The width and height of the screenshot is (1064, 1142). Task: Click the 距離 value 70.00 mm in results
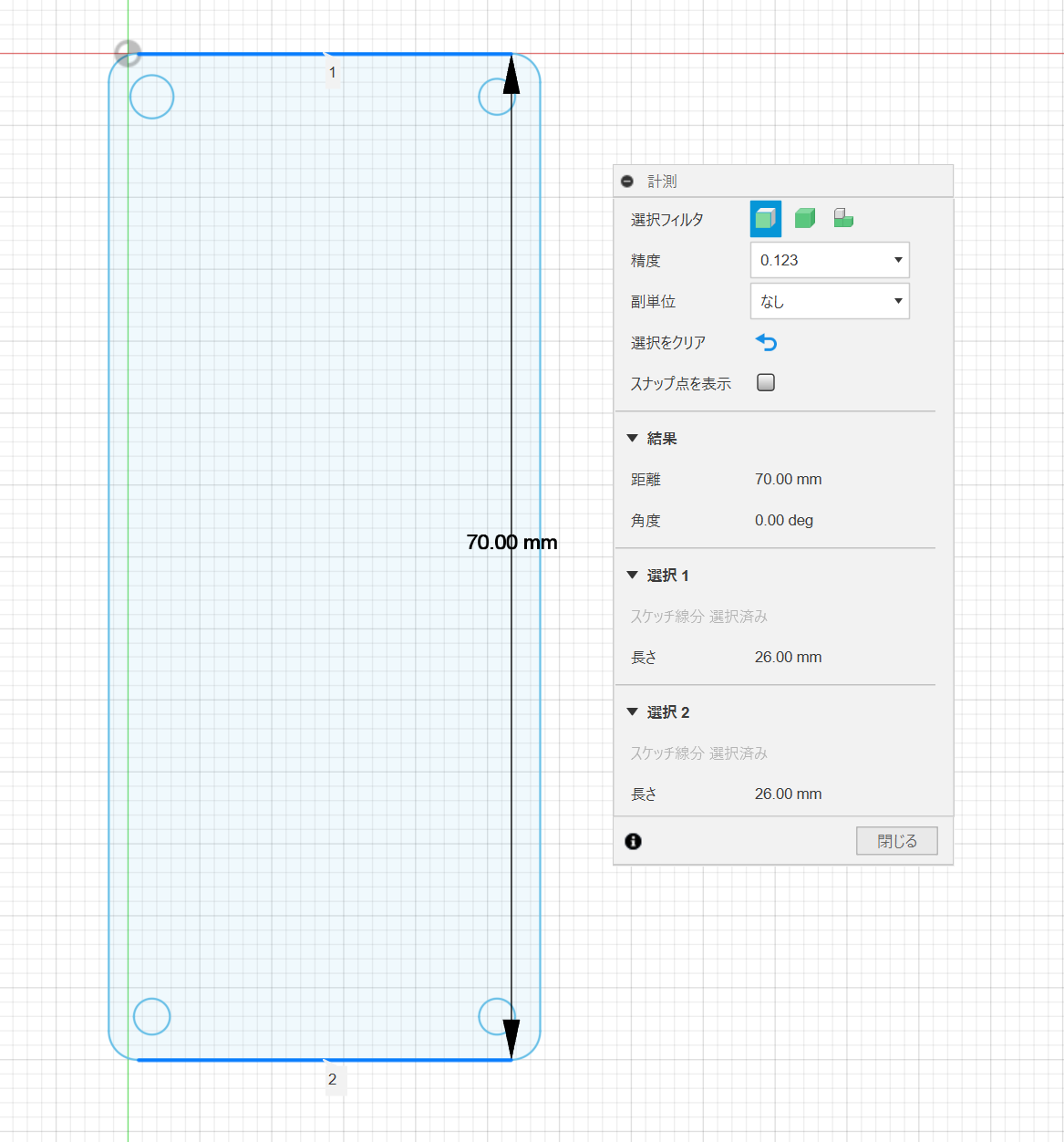coord(788,480)
